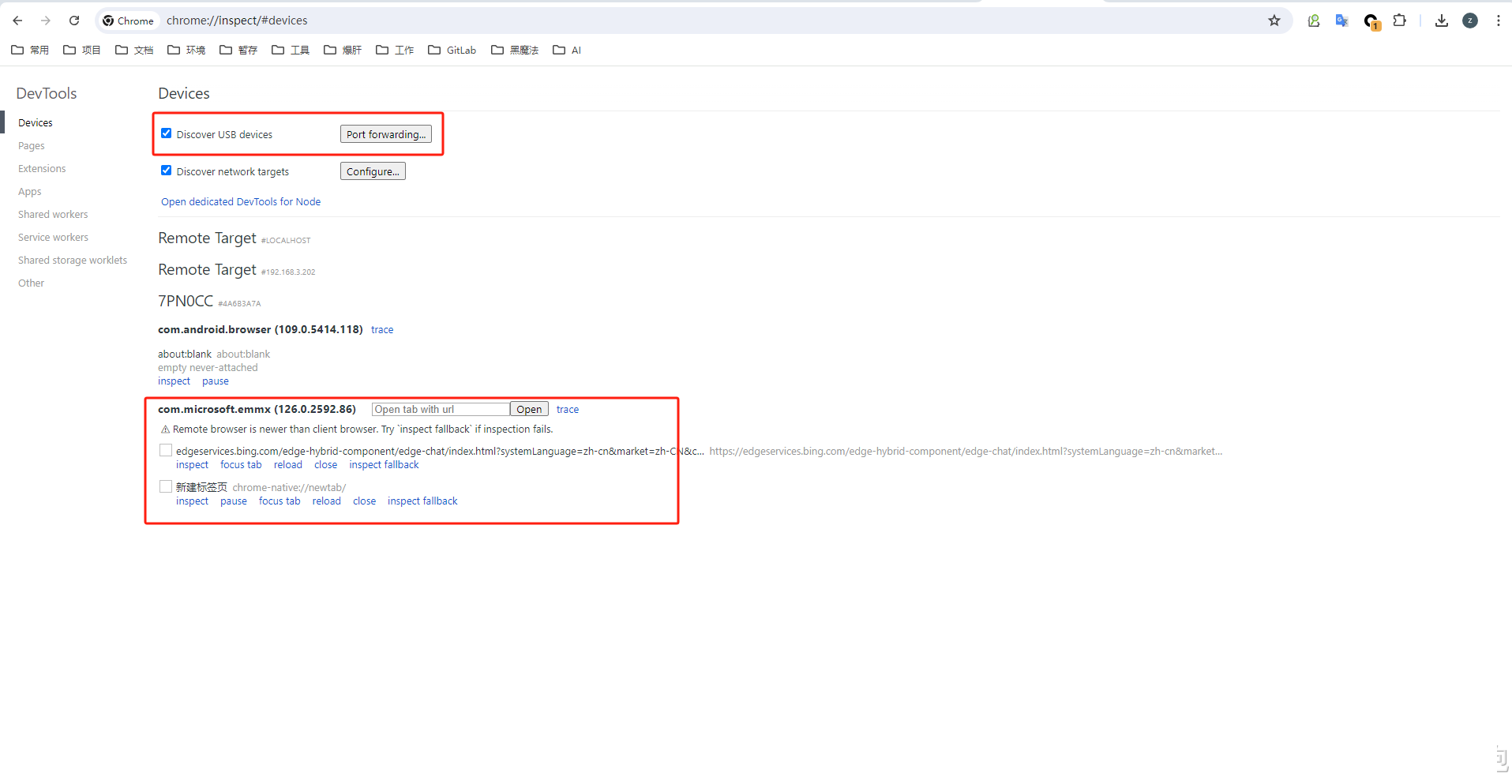Expand the AI bookmarks folder
The image size is (1512, 784).
pos(567,50)
